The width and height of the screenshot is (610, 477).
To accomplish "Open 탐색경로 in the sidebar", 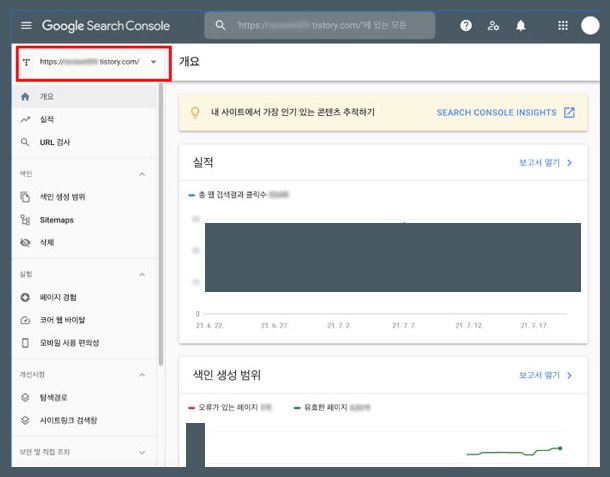I will click(x=84, y=397).
